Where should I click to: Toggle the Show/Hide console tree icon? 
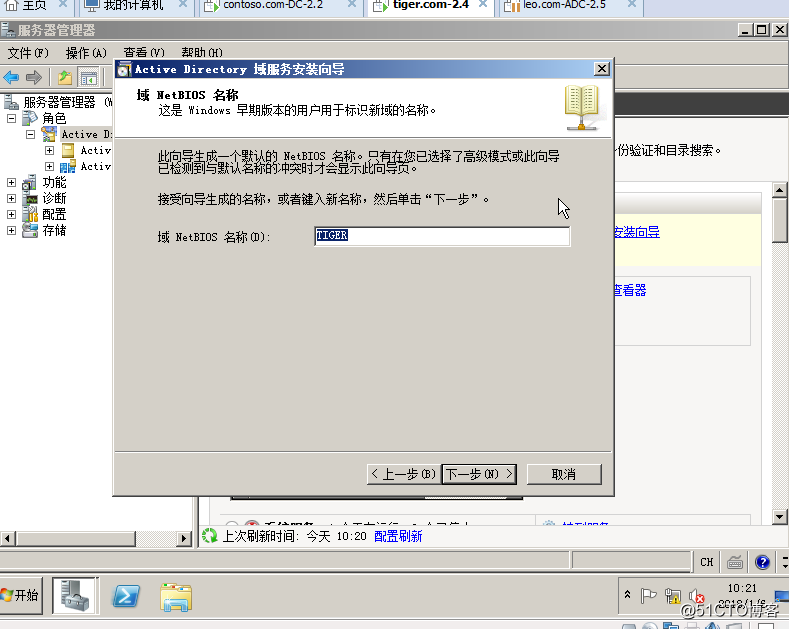[89, 77]
